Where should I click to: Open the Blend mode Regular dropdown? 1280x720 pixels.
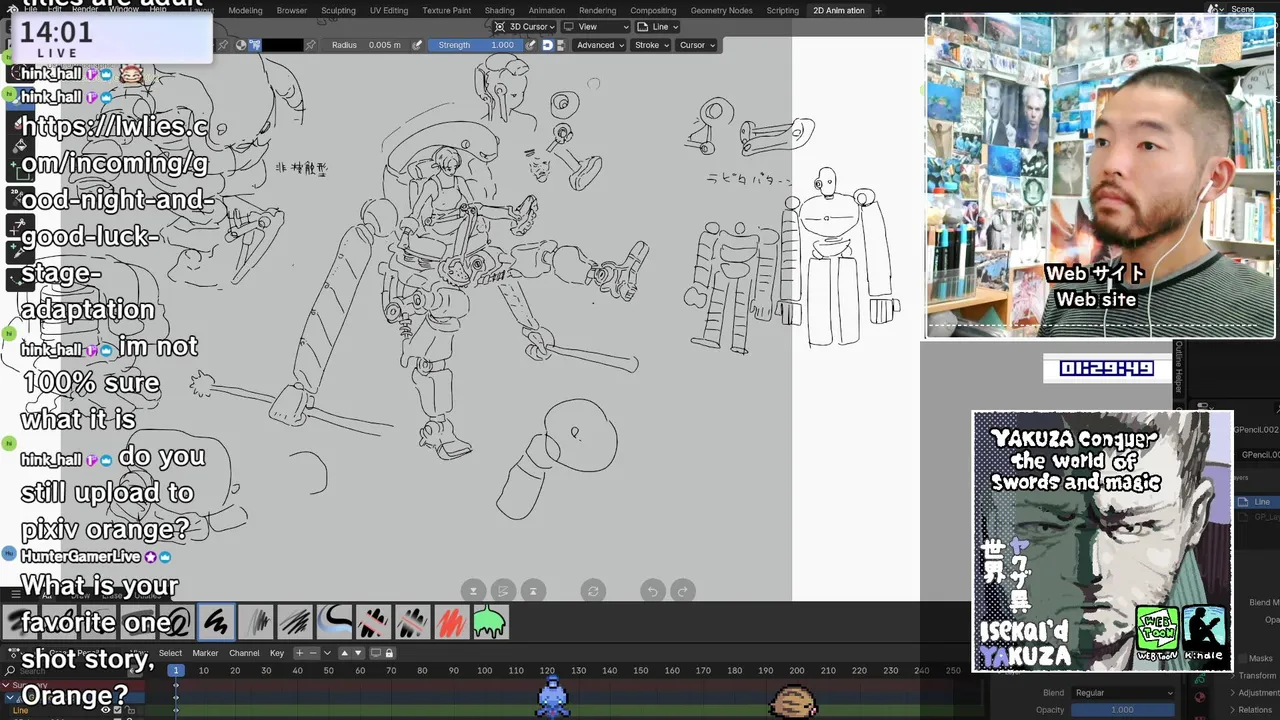click(x=1123, y=692)
